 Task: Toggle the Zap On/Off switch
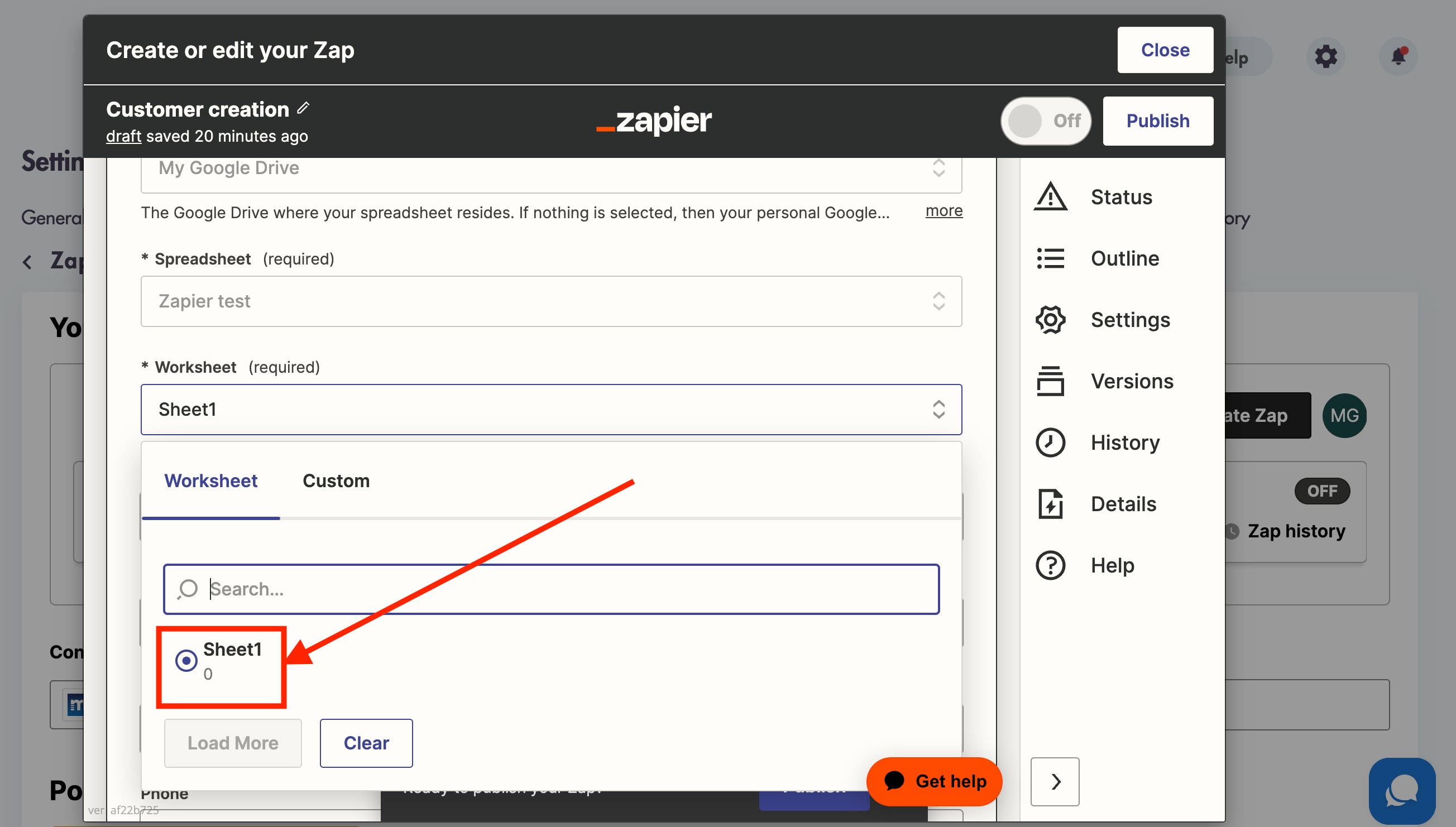(1045, 121)
